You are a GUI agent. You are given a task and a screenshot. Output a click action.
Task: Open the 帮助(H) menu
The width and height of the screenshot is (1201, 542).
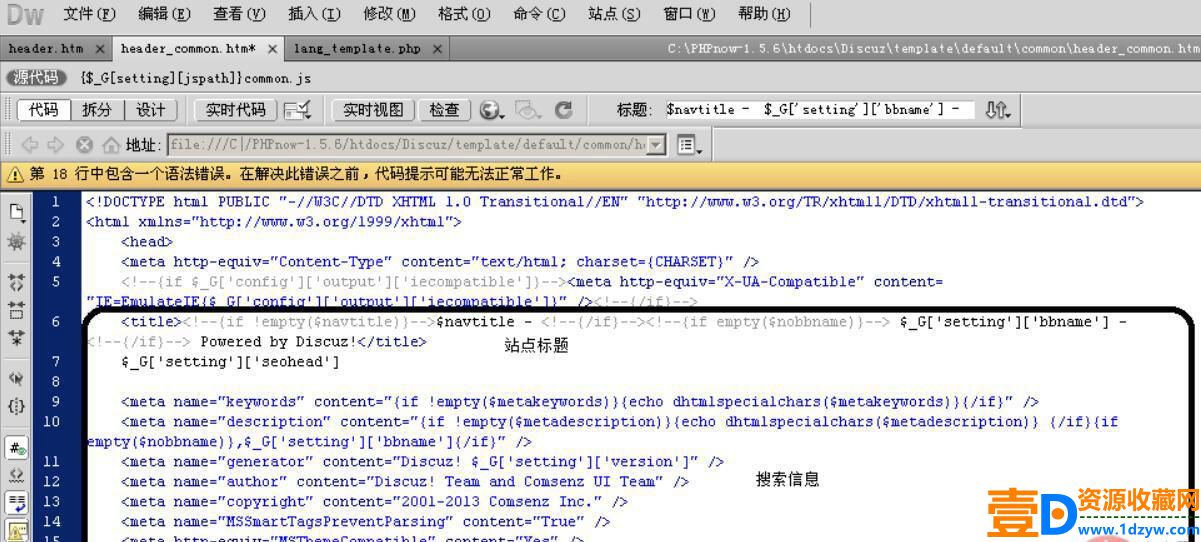(763, 14)
